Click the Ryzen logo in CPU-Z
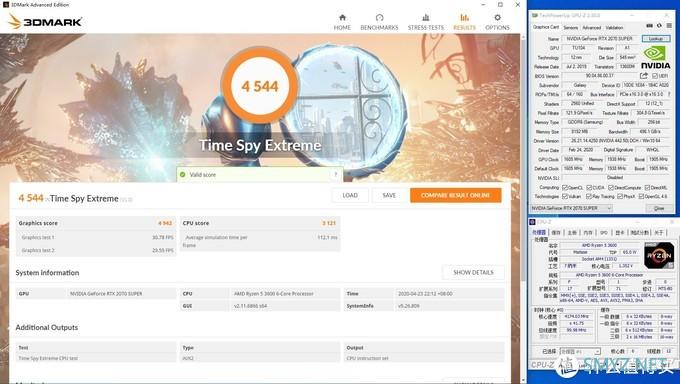The width and height of the screenshot is (680, 384). click(659, 255)
